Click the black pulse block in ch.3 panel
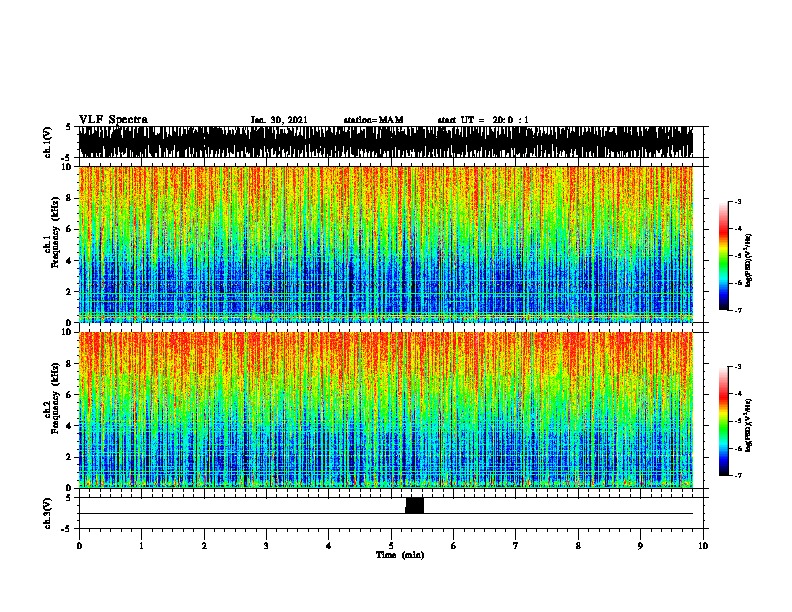This screenshot has width=792, height=612. (x=414, y=505)
